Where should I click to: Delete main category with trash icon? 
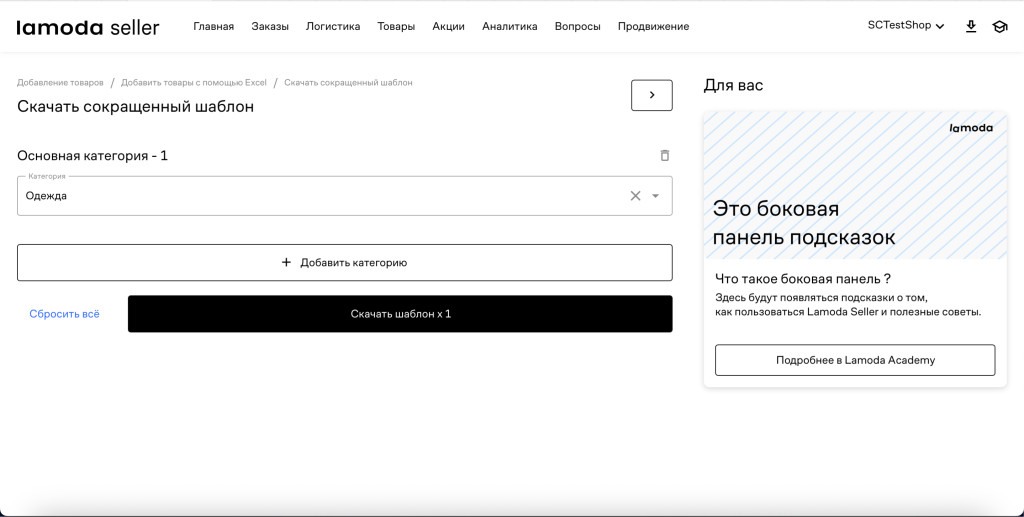point(665,156)
